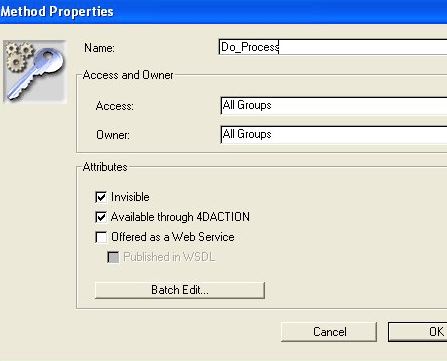Click the Name field containing Do_Process
This screenshot has width=447, height=361.
[333, 47]
